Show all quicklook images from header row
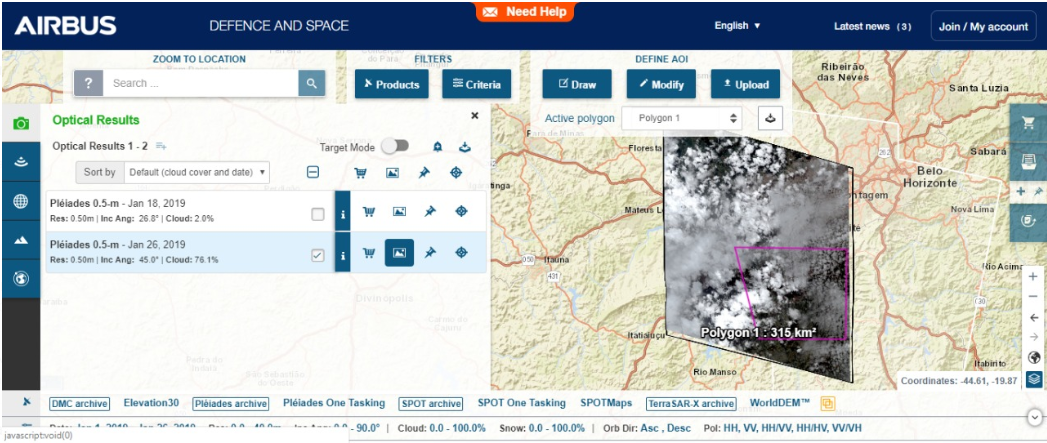1047x443 pixels. coord(393,172)
